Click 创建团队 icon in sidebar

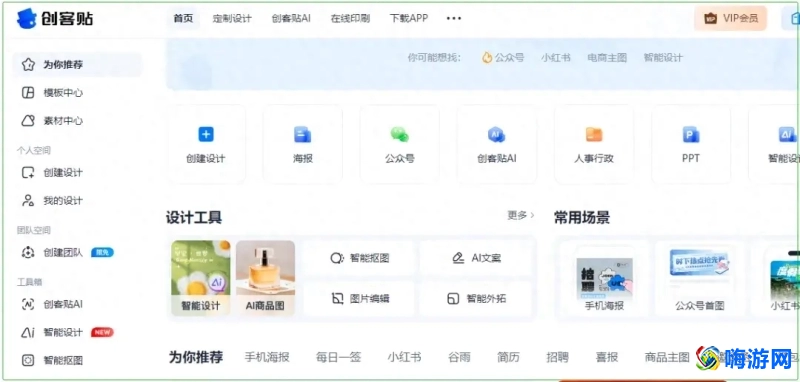click(x=28, y=252)
